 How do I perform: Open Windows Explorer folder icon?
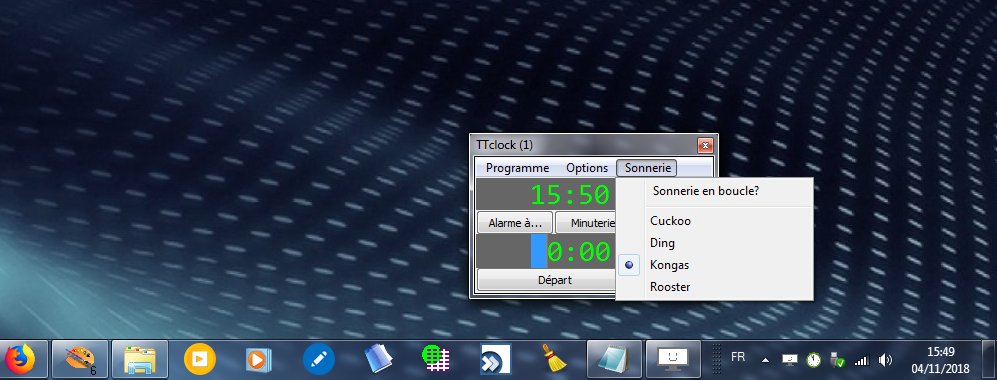point(139,360)
